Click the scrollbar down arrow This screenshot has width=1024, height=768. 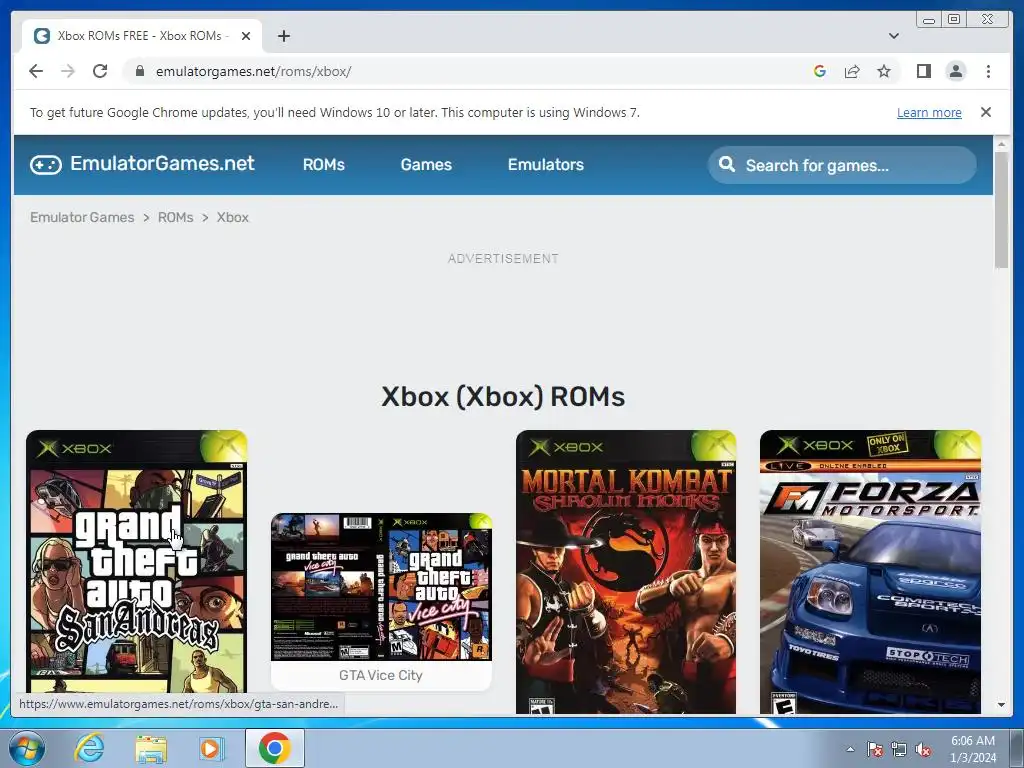(x=1001, y=705)
